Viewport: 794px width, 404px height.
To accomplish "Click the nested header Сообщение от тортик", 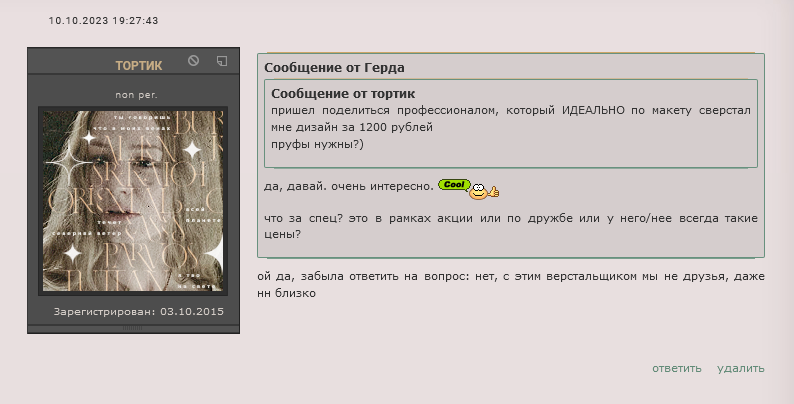I will pos(343,94).
